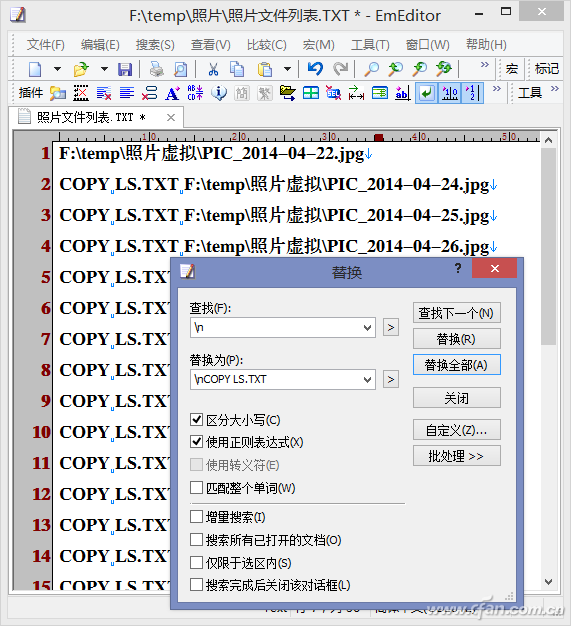Screen dimensions: 571x626
Task: Open the Open-file dropdown arrow
Action: coord(104,69)
